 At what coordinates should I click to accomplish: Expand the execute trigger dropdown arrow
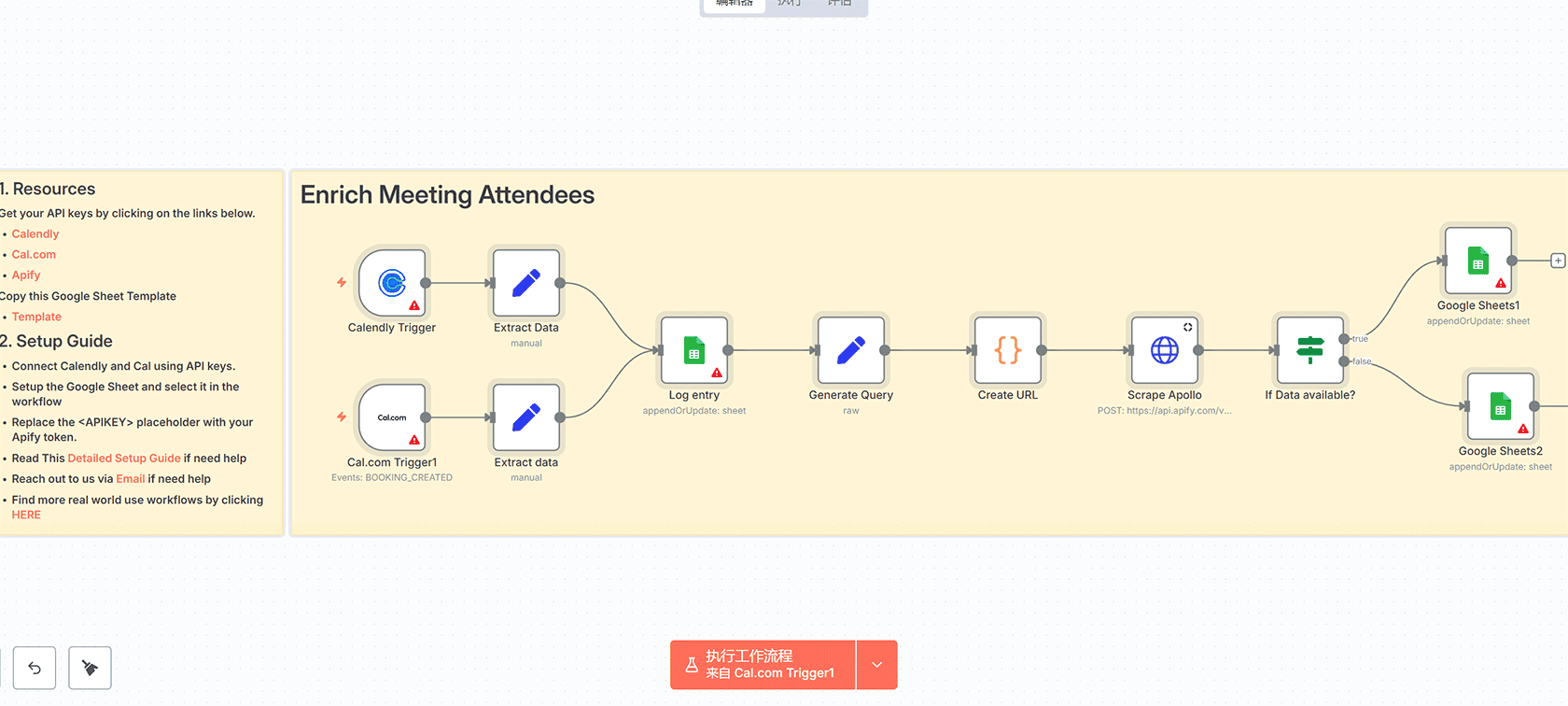pyautogui.click(x=876, y=665)
